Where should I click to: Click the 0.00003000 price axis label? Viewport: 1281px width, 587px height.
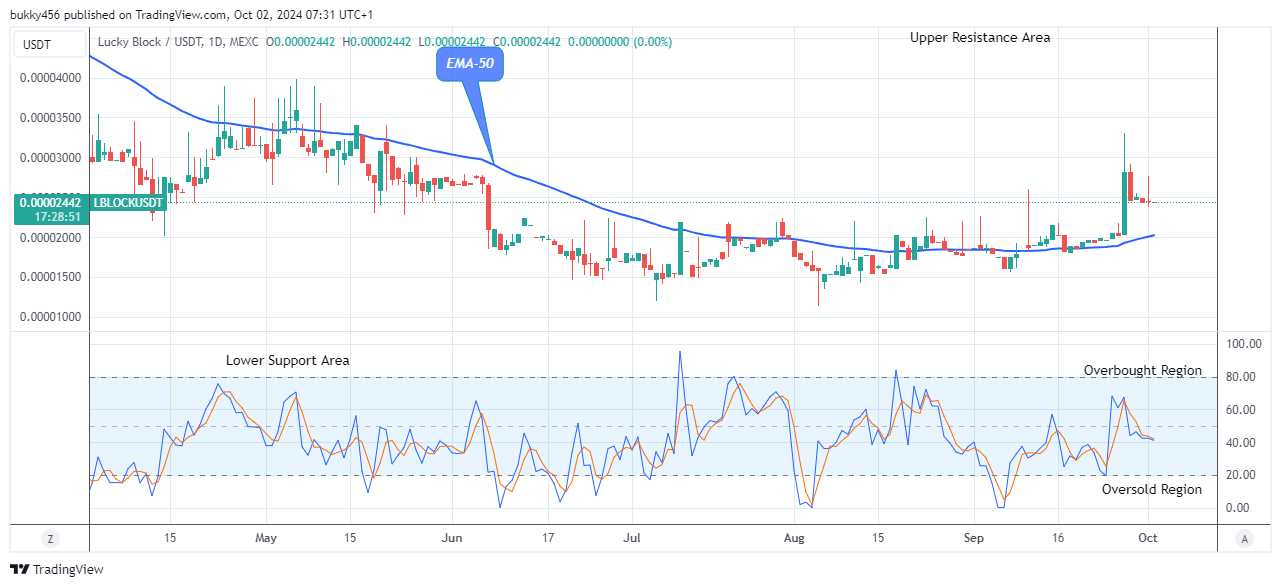pyautogui.click(x=49, y=158)
